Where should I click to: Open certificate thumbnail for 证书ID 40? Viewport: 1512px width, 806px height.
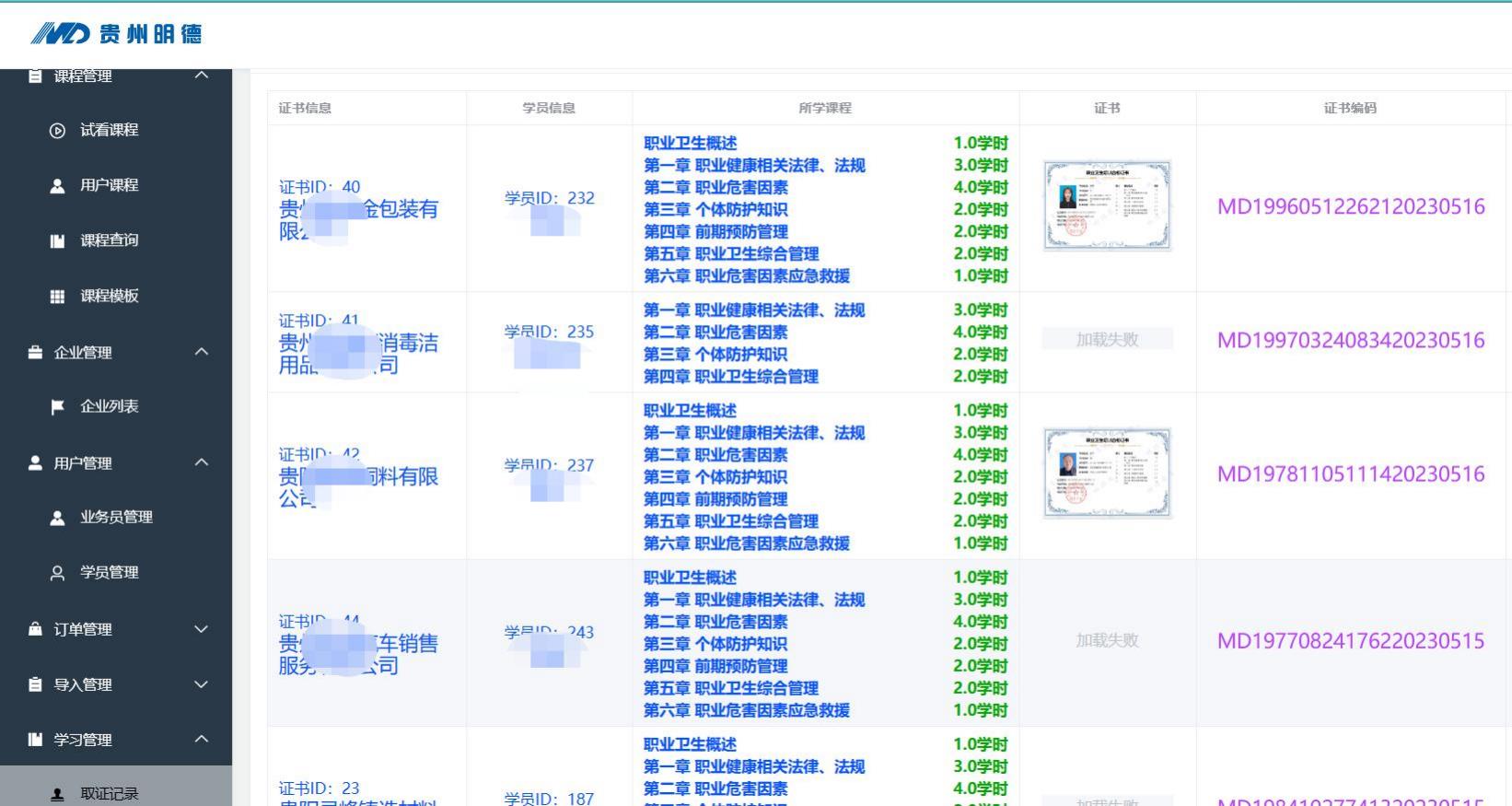1107,205
